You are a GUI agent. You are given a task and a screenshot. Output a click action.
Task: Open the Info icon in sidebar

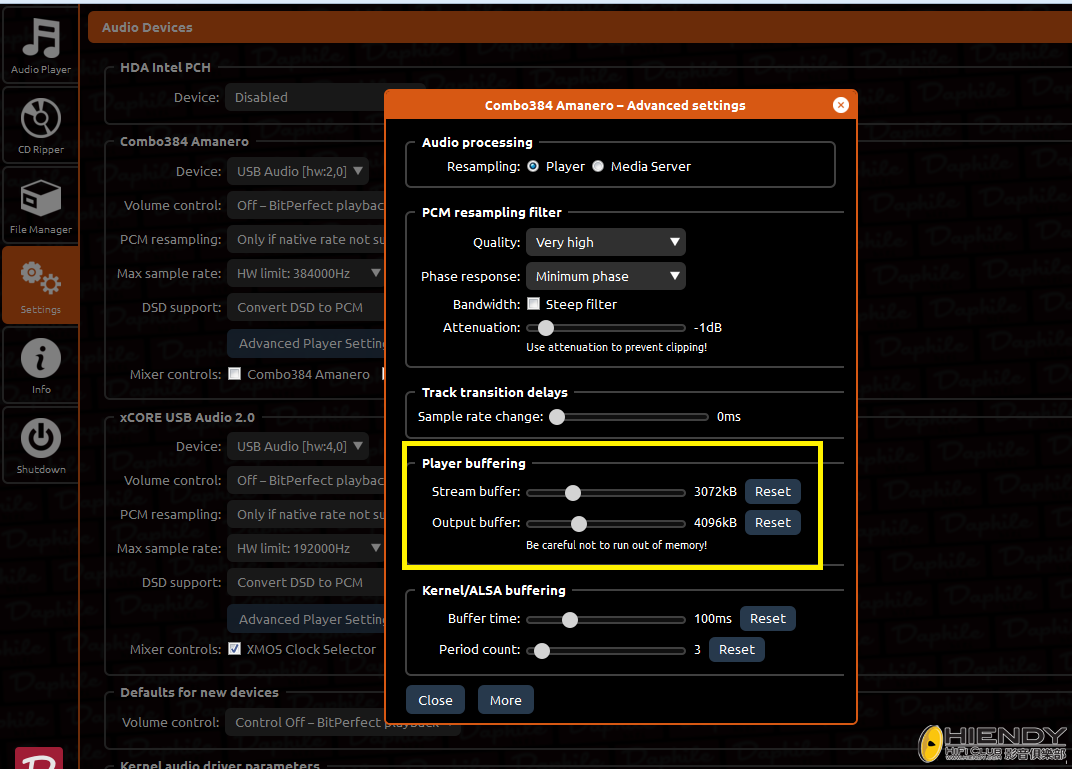(x=41, y=365)
